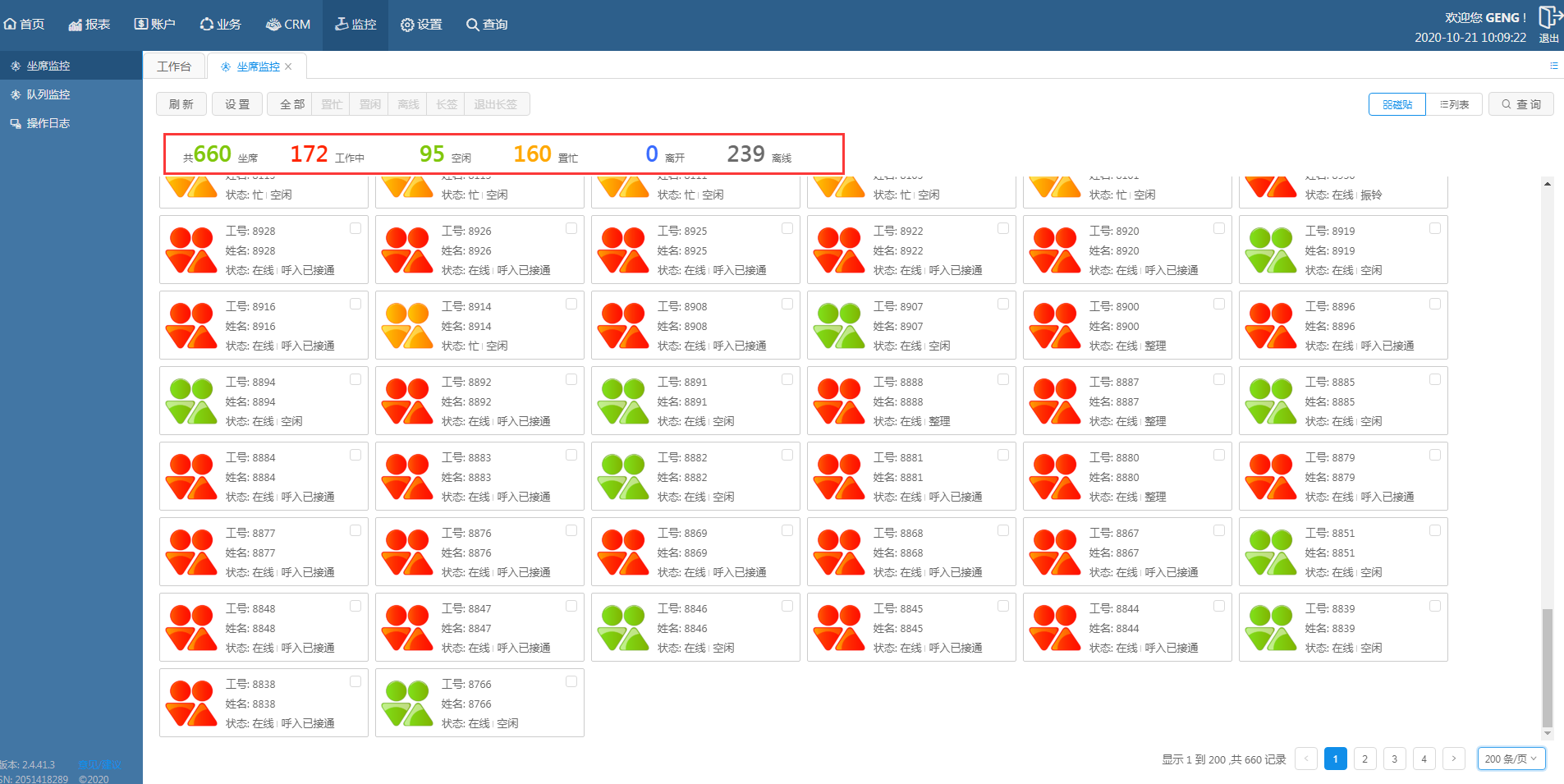1564x784 pixels.
Task: Click the green agent icon for 8766
Action: click(x=406, y=704)
